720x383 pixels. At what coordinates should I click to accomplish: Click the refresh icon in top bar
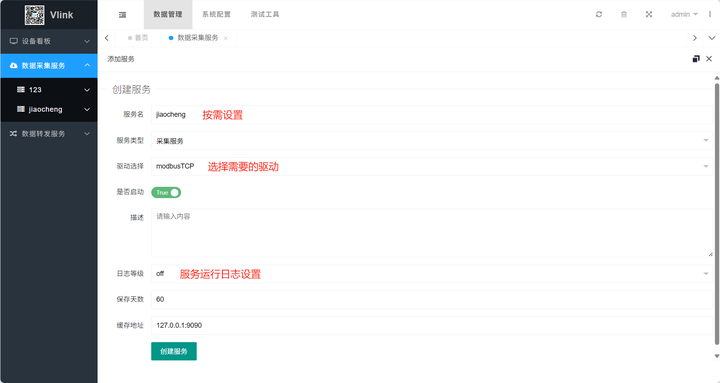[599, 14]
